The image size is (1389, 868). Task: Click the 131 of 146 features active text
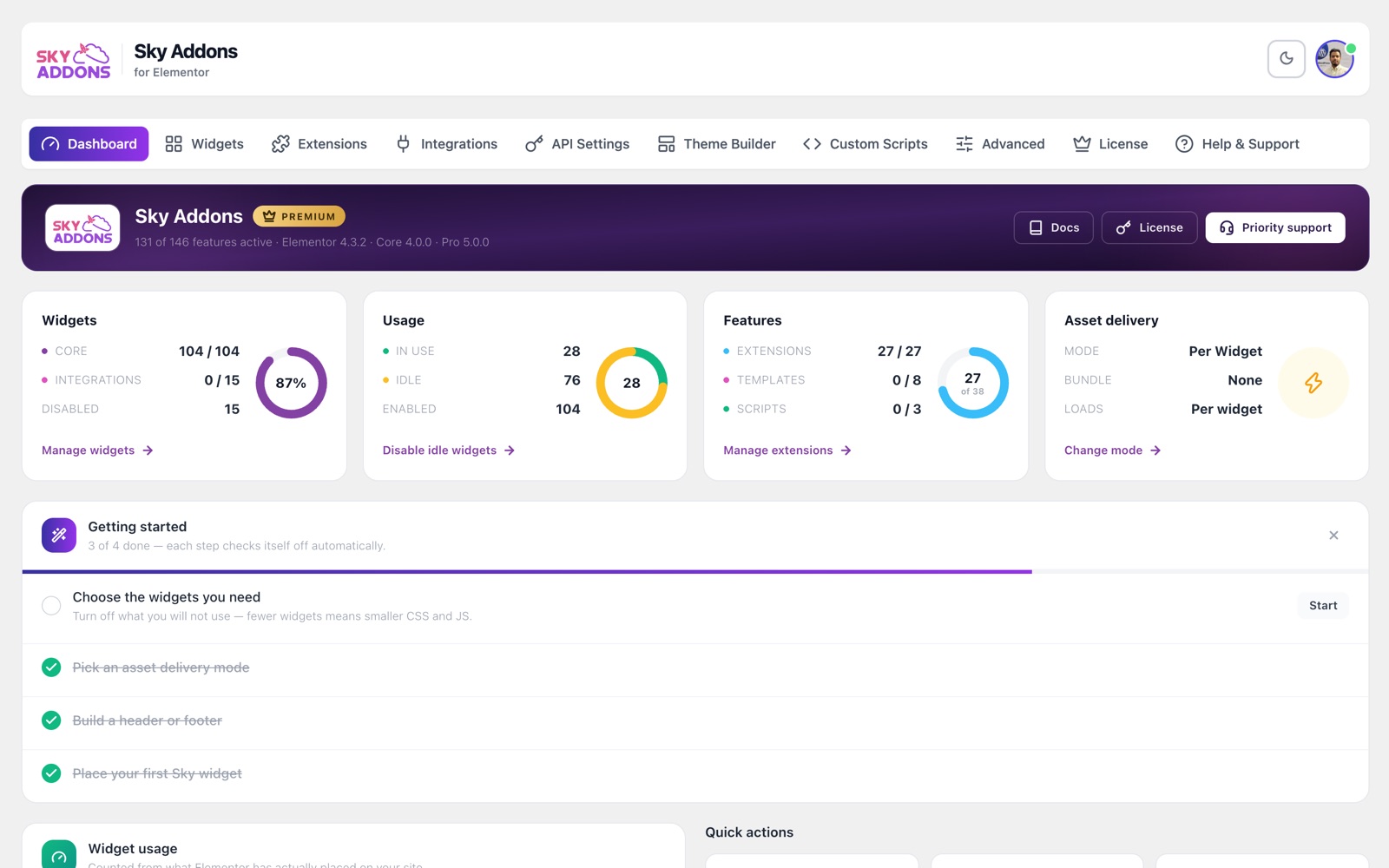point(203,242)
